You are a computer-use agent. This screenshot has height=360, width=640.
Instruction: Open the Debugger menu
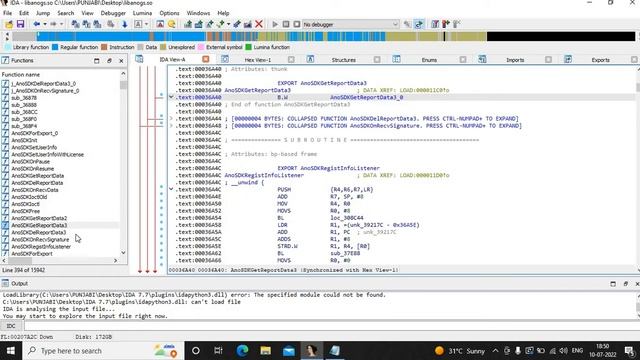(113, 13)
